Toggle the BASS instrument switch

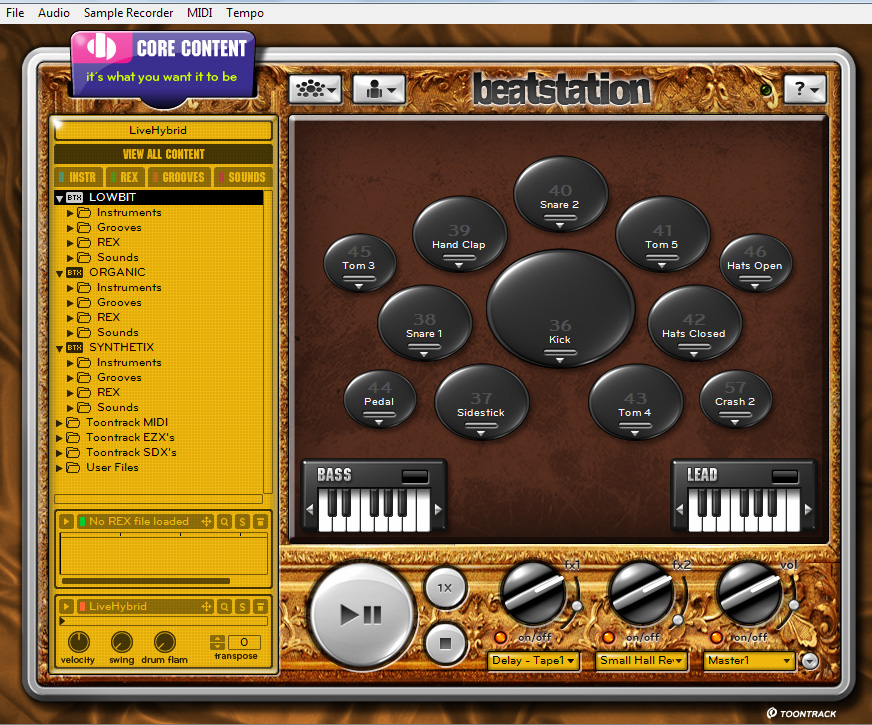click(415, 476)
